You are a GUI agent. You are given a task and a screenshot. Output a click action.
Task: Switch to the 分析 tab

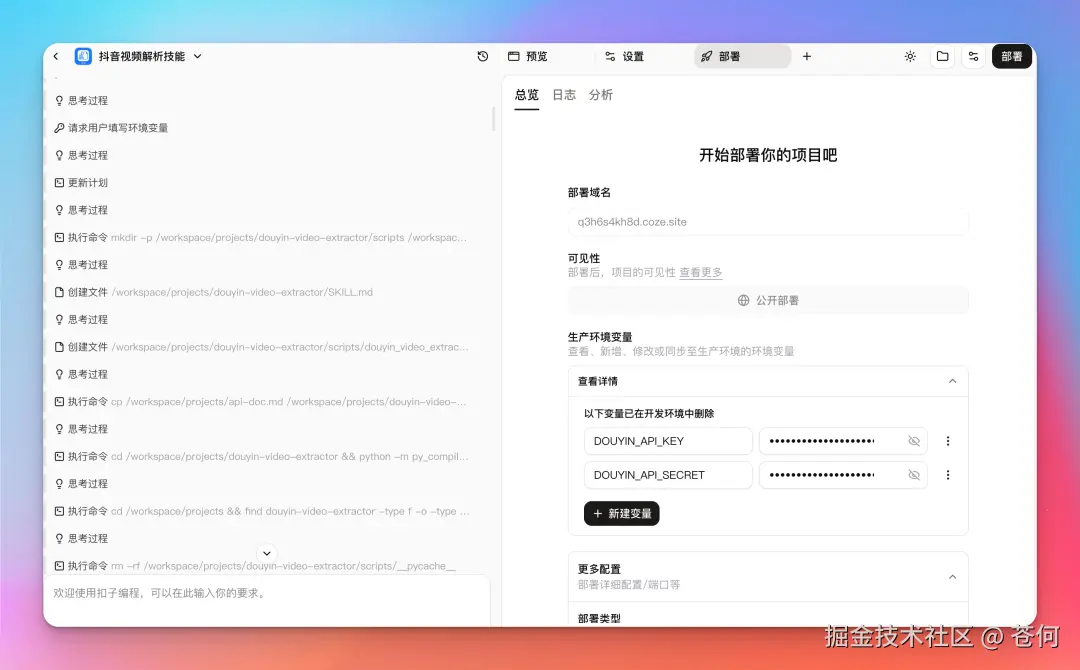coord(601,95)
